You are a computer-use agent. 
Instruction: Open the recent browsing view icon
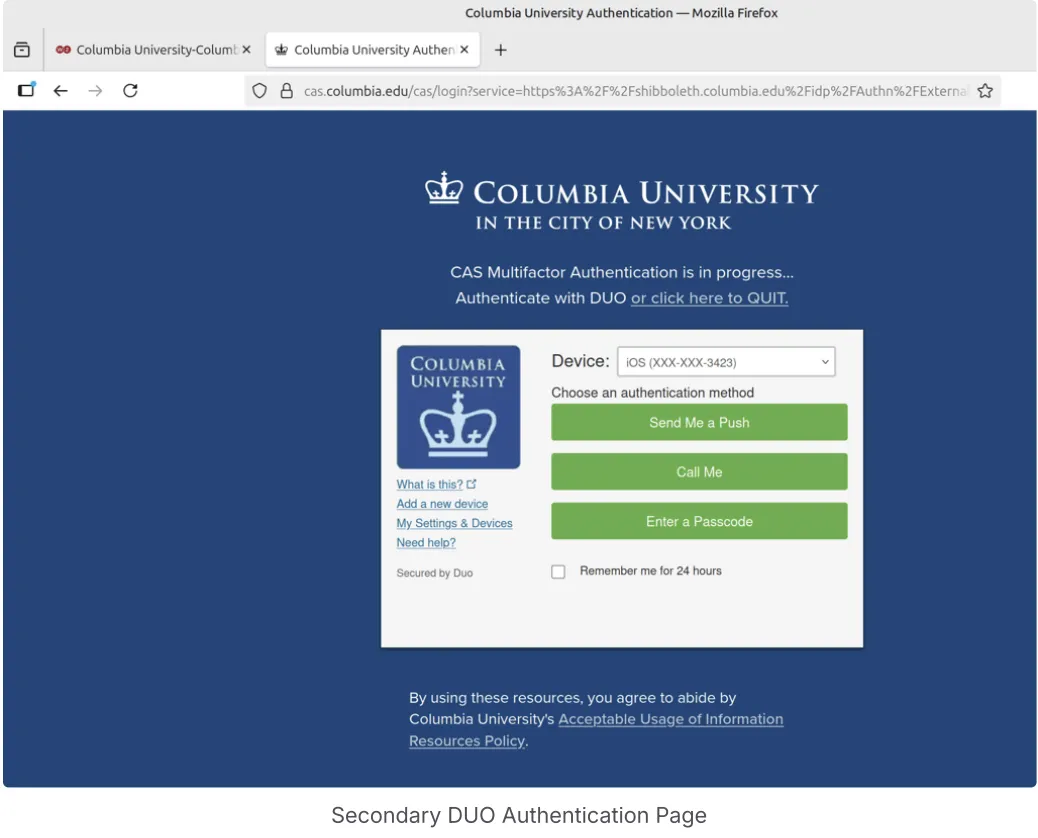[x=22, y=50]
